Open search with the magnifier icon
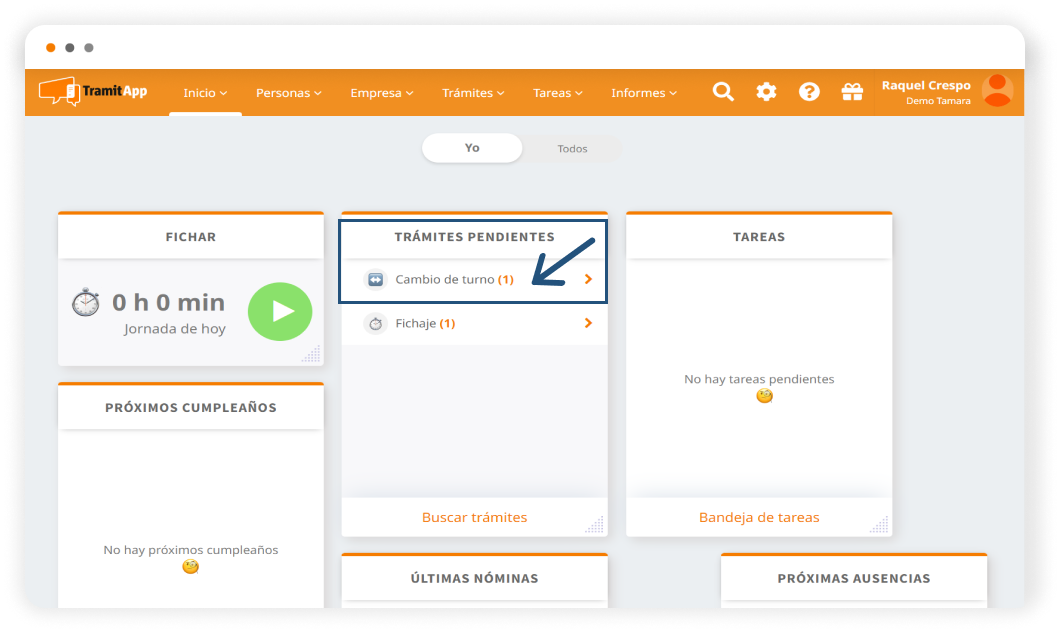The image size is (1061, 633). pos(723,92)
